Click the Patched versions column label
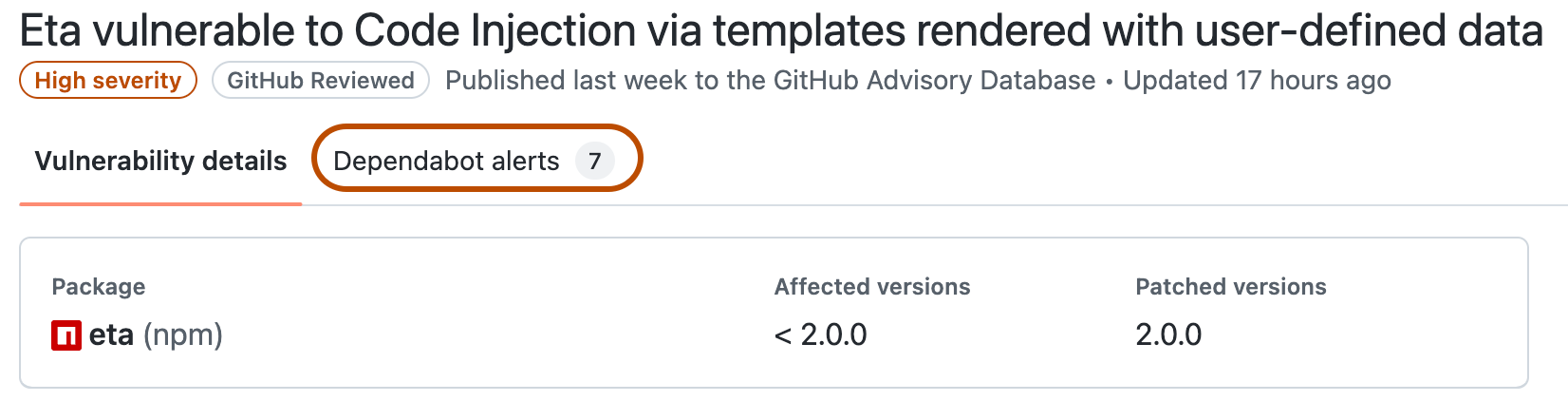This screenshot has height=401, width=1568. pyautogui.click(x=1231, y=287)
